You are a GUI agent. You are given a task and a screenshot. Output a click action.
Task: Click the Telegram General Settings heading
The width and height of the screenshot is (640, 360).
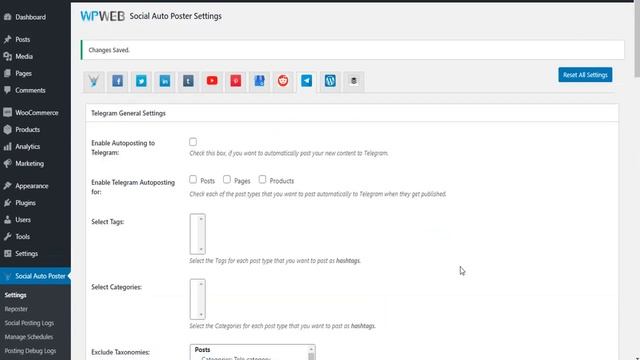(x=128, y=113)
